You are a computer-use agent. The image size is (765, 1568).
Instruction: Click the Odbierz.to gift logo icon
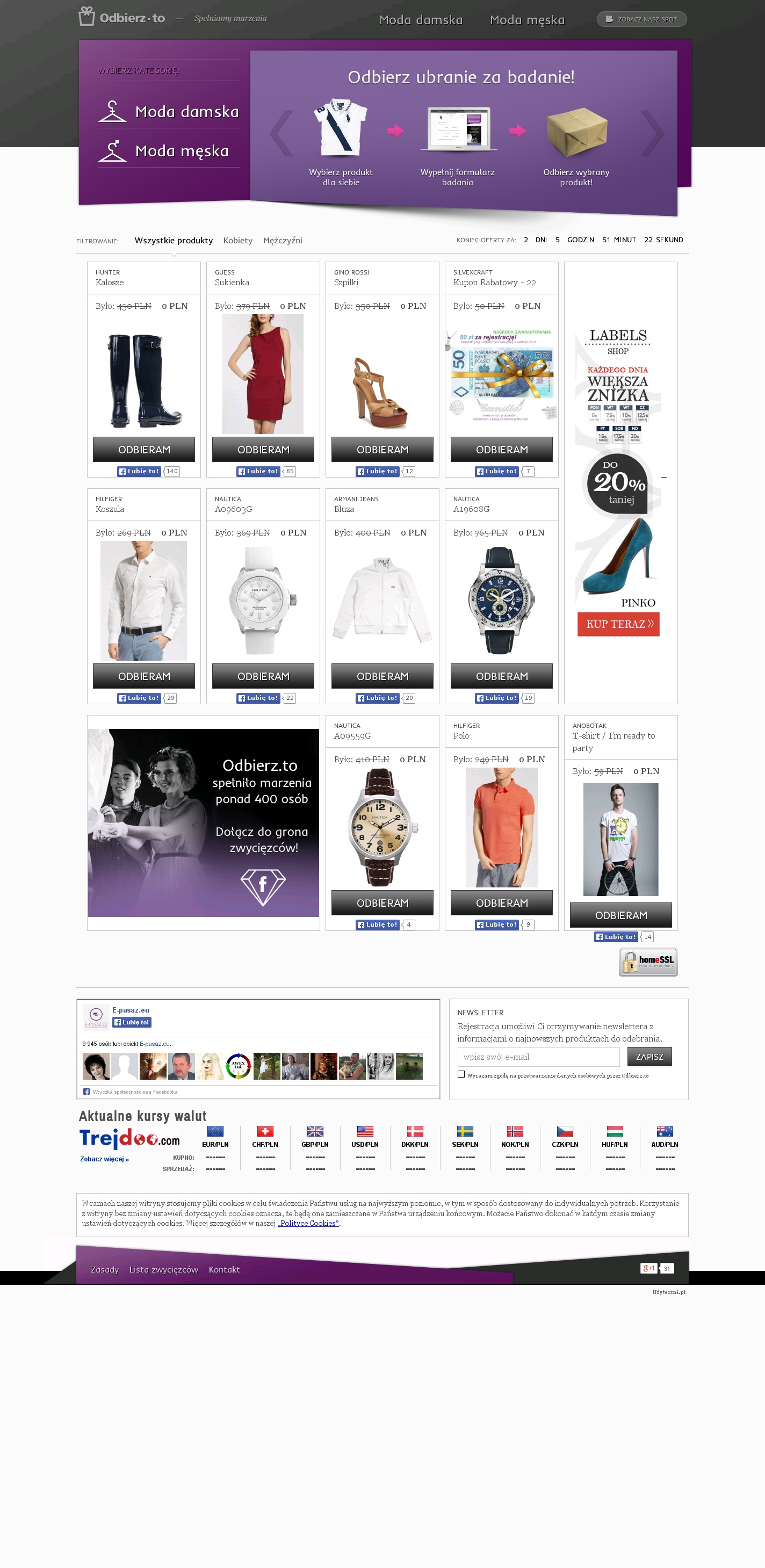click(x=86, y=17)
